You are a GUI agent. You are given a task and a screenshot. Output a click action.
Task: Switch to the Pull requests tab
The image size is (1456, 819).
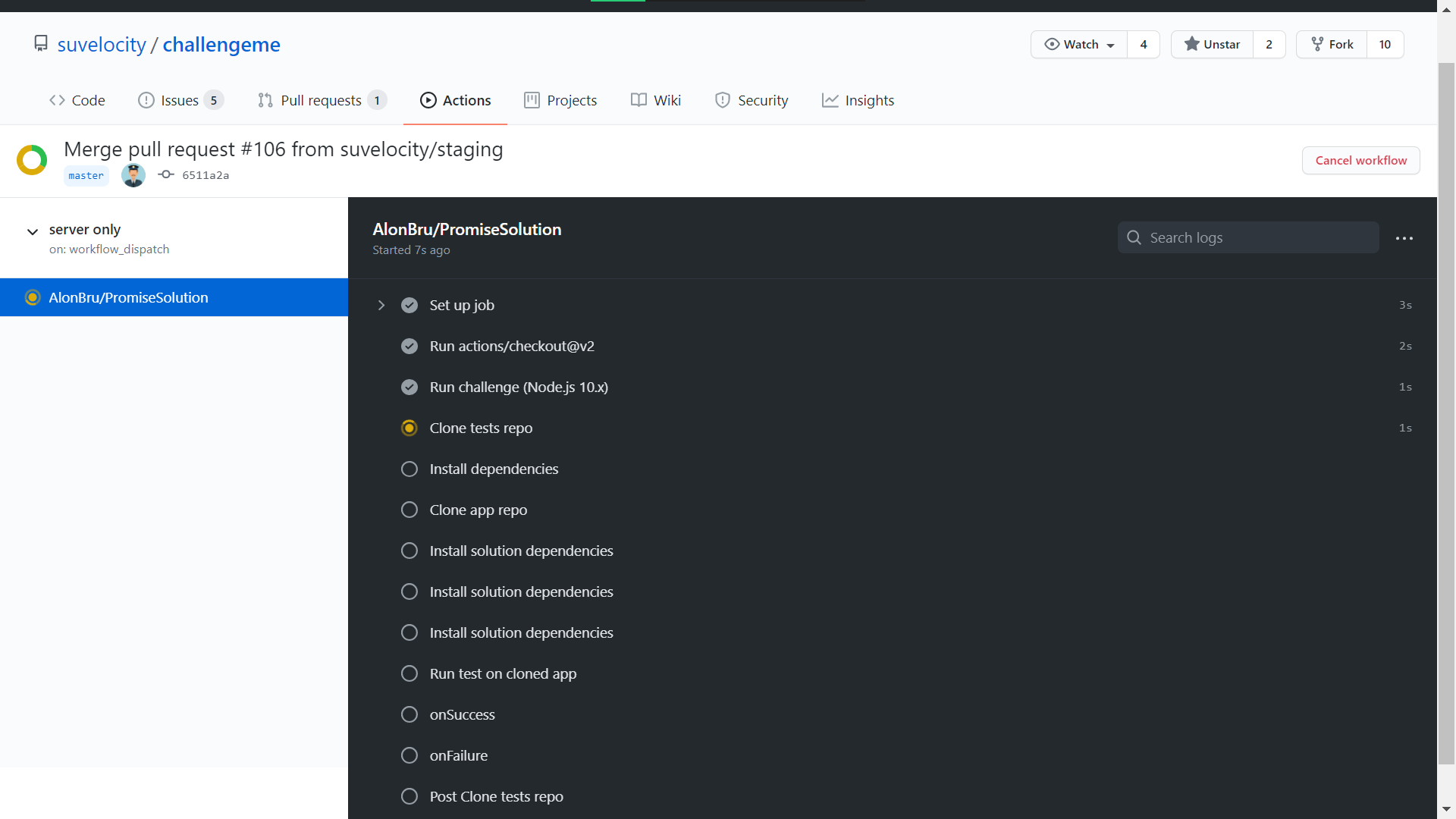[321, 100]
